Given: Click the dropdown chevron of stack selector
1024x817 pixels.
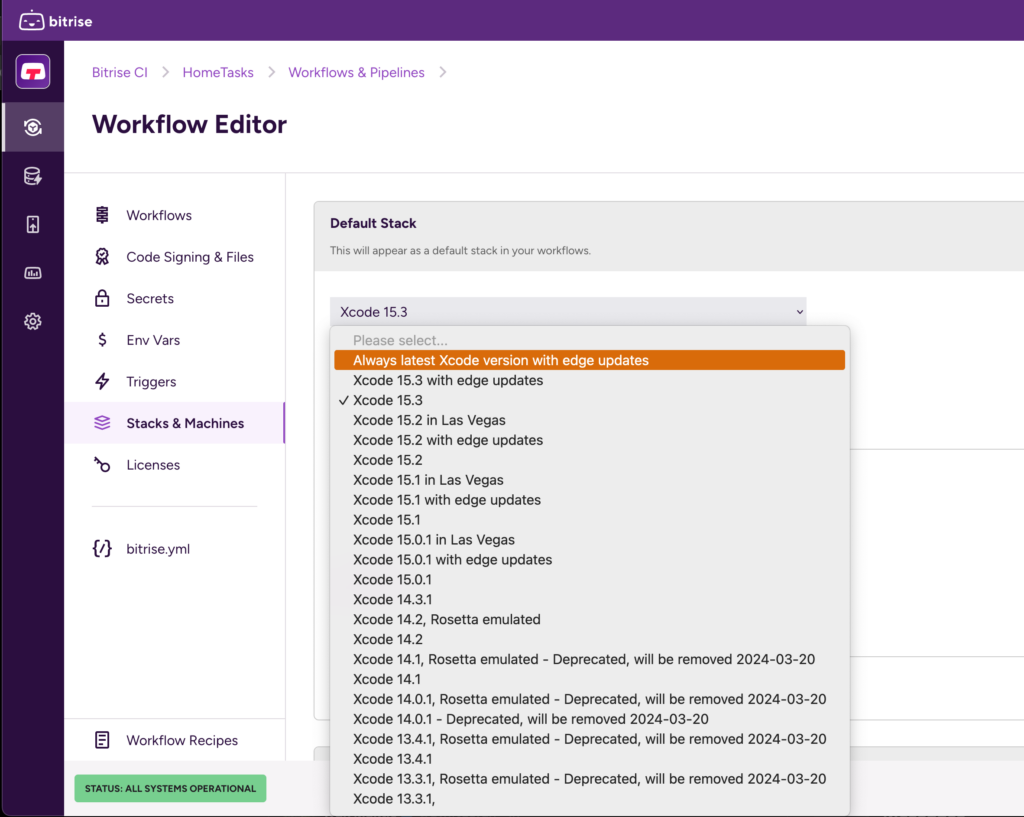Looking at the screenshot, I should pyautogui.click(x=799, y=312).
